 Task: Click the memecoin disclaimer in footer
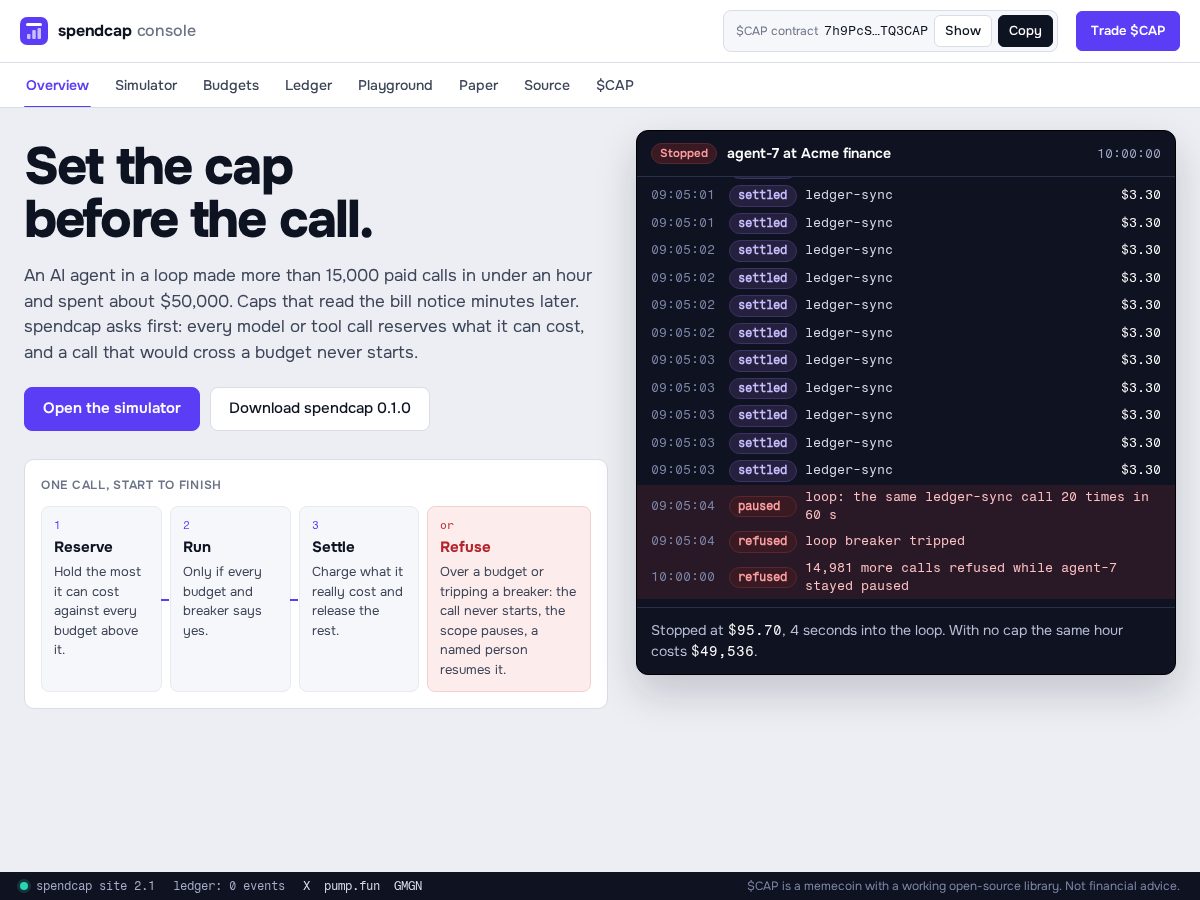(963, 886)
